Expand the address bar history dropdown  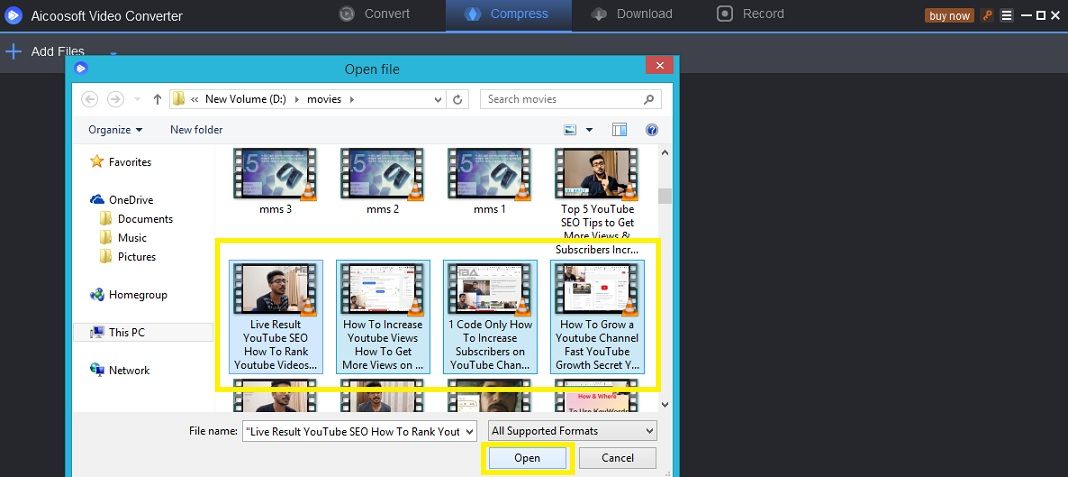click(x=438, y=99)
